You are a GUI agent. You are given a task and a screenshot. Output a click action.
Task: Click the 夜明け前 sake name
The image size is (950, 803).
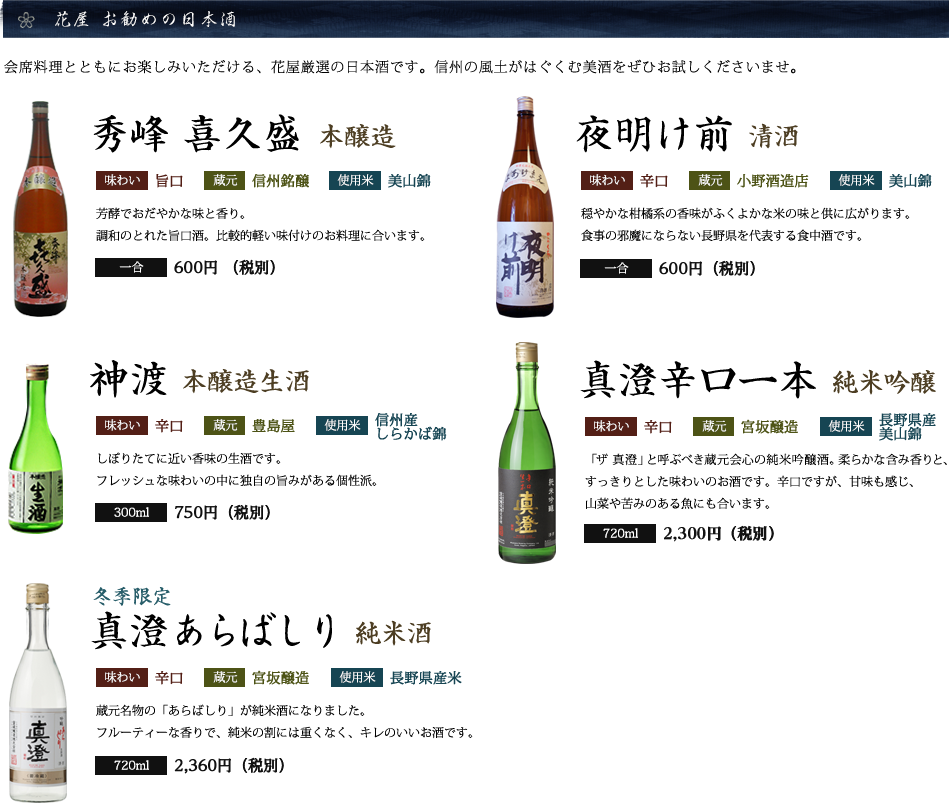tap(653, 135)
